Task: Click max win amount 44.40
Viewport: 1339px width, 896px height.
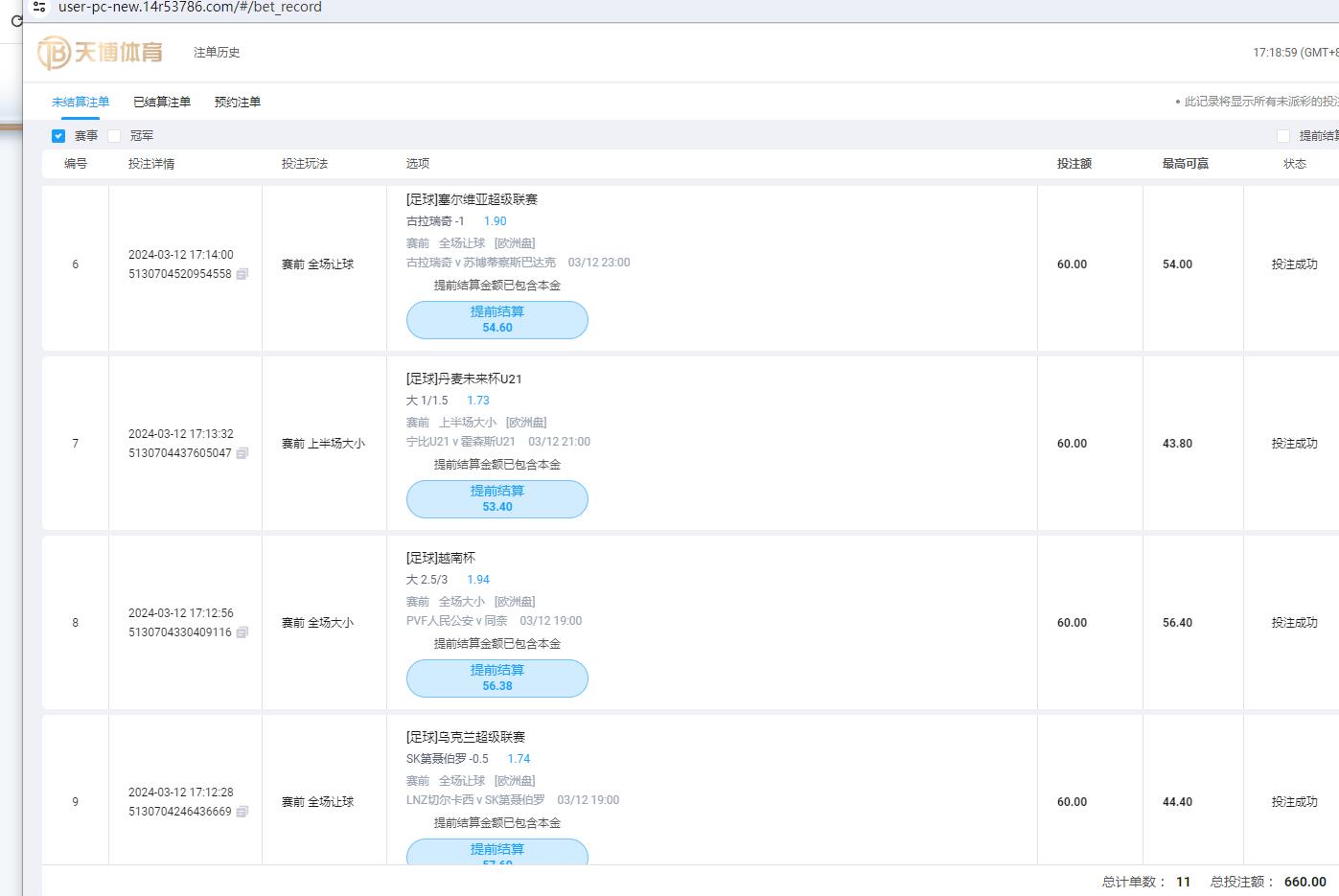Action: [x=1177, y=802]
